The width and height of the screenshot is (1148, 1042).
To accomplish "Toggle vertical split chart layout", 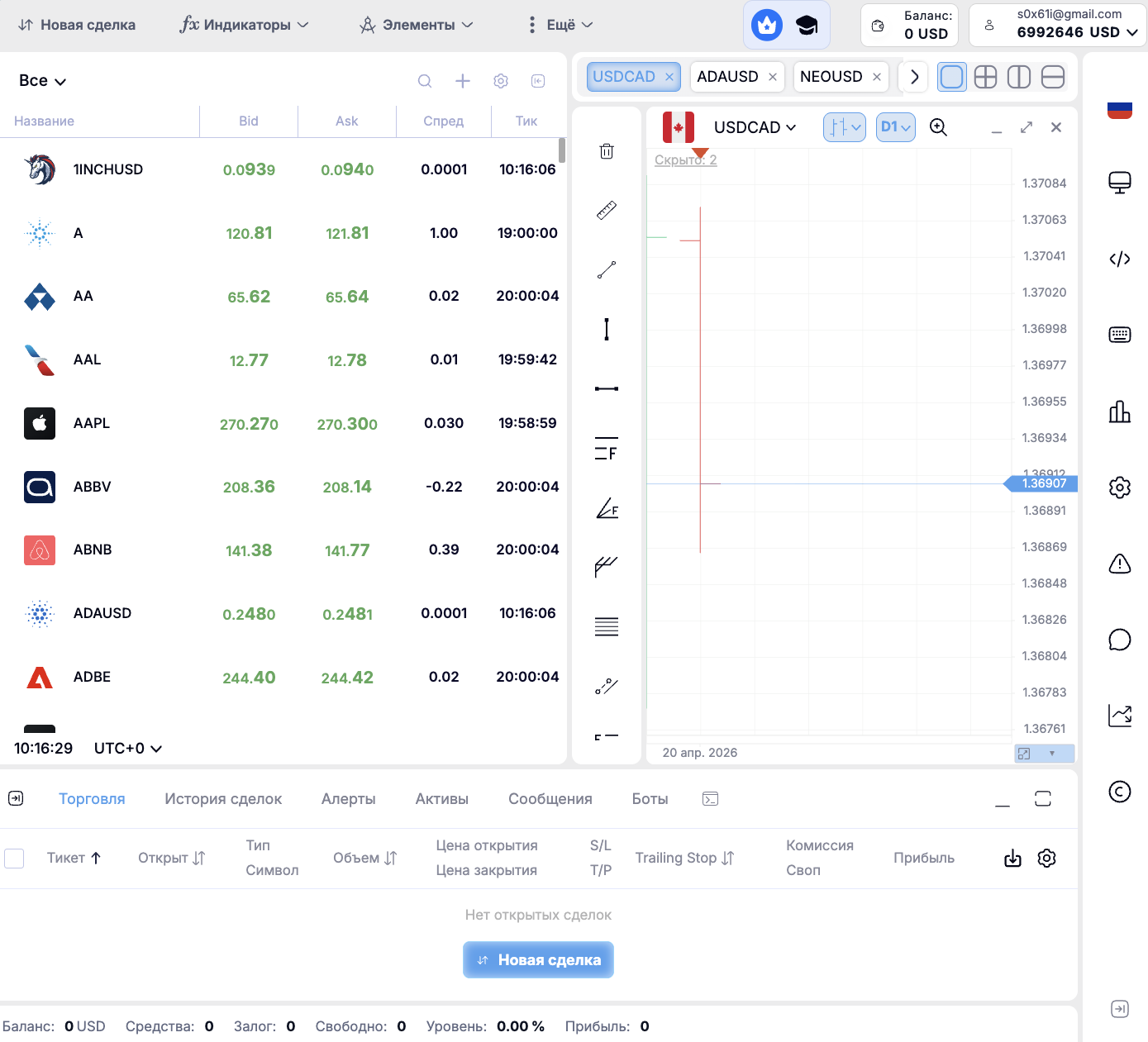I will click(x=1019, y=77).
